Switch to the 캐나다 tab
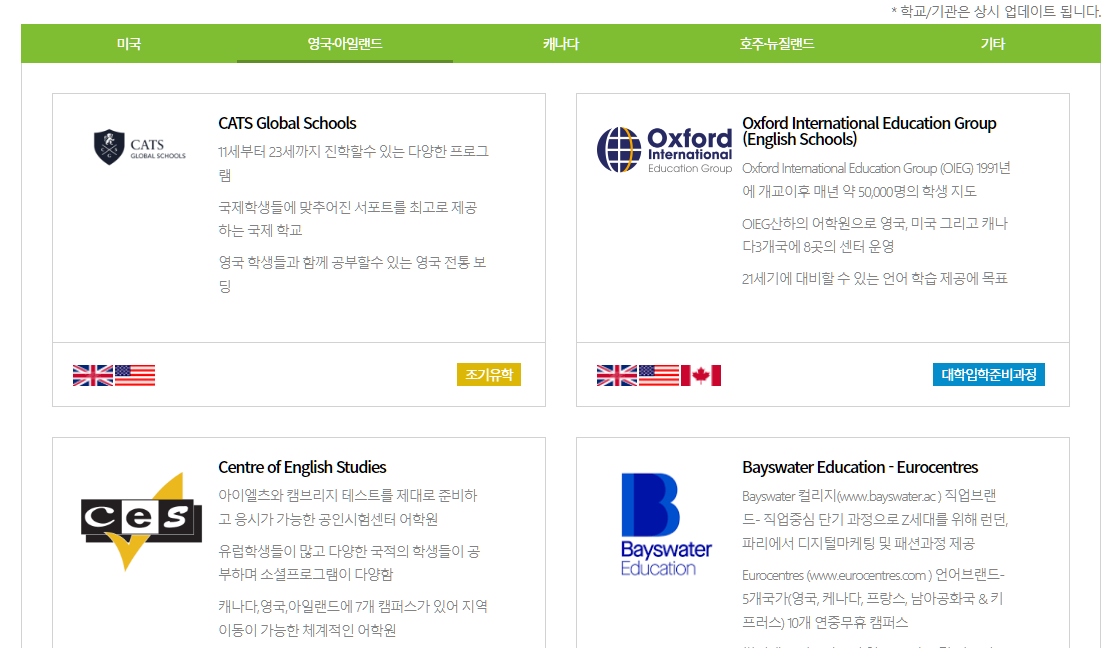 coord(561,44)
